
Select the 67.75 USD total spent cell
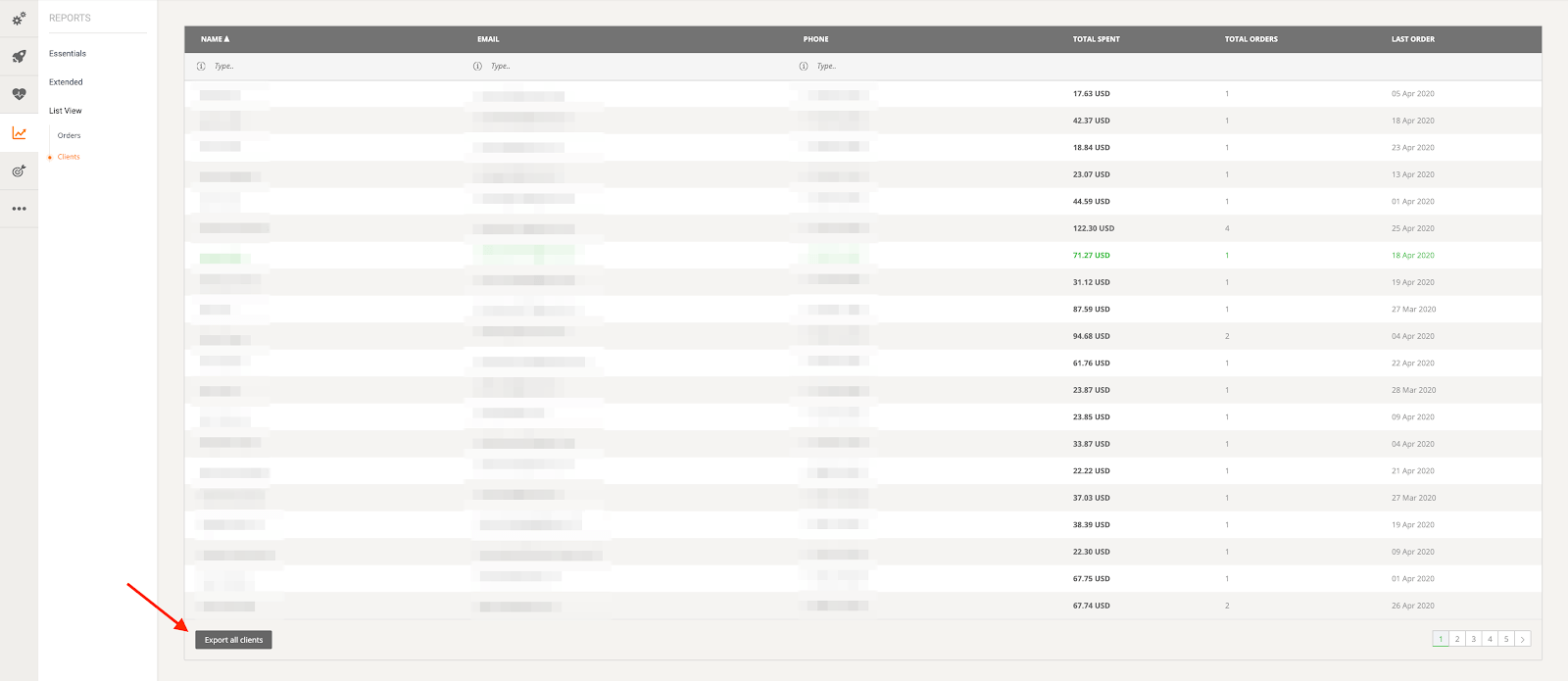[x=1091, y=579]
